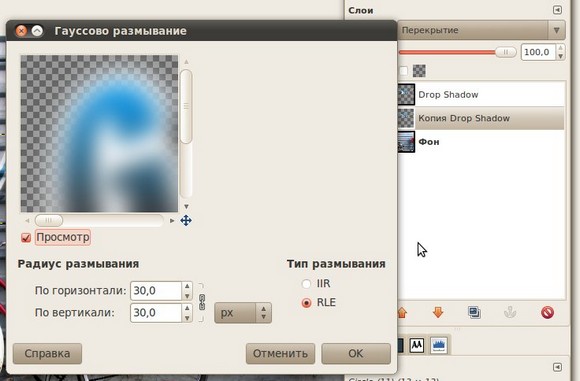Open the Перекрытие layer mode dropdown

(482, 30)
